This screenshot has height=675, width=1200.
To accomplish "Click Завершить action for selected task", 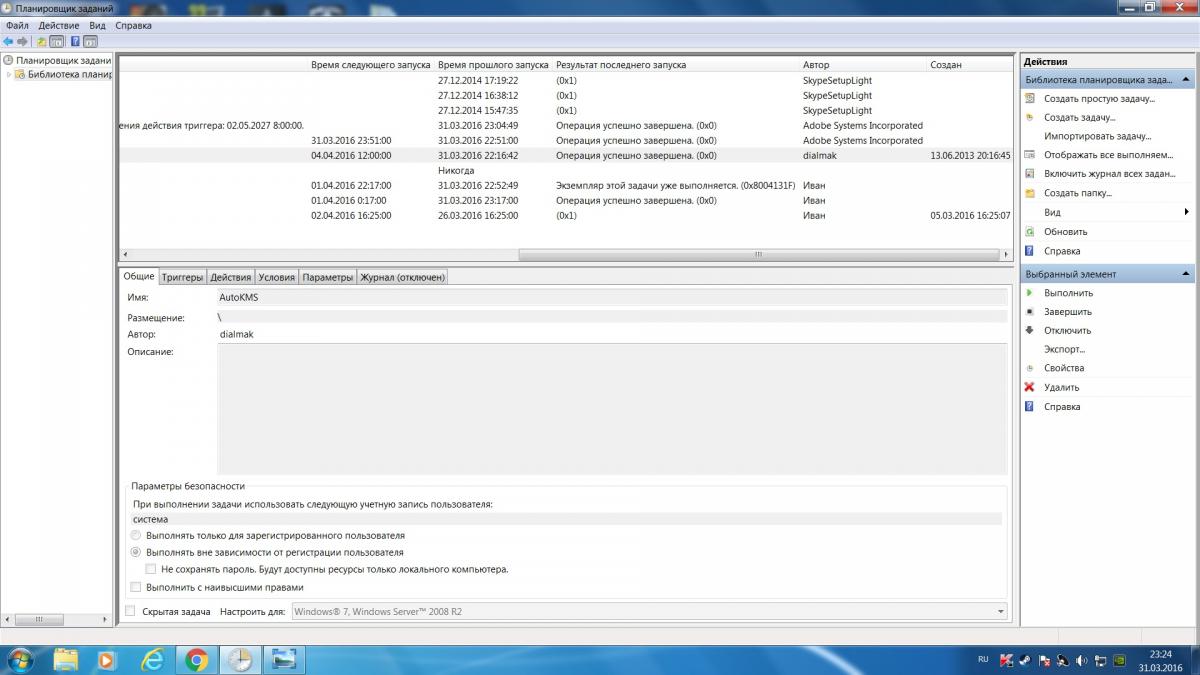I will pyautogui.click(x=1068, y=312).
